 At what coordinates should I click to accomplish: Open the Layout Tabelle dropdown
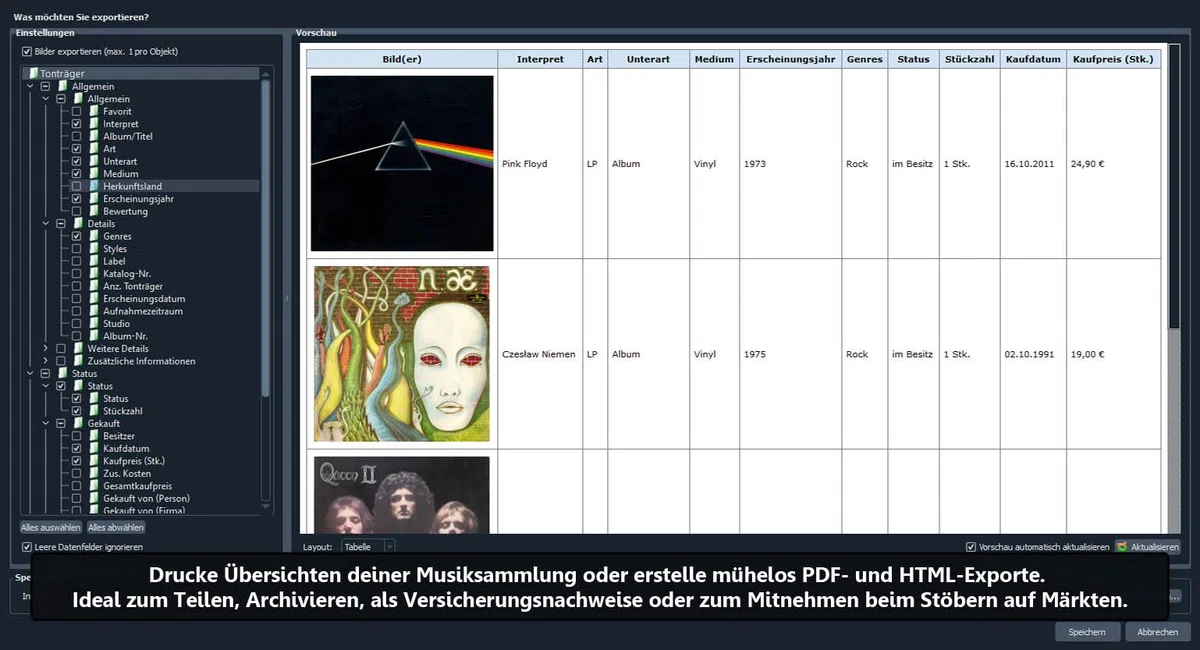coord(368,547)
